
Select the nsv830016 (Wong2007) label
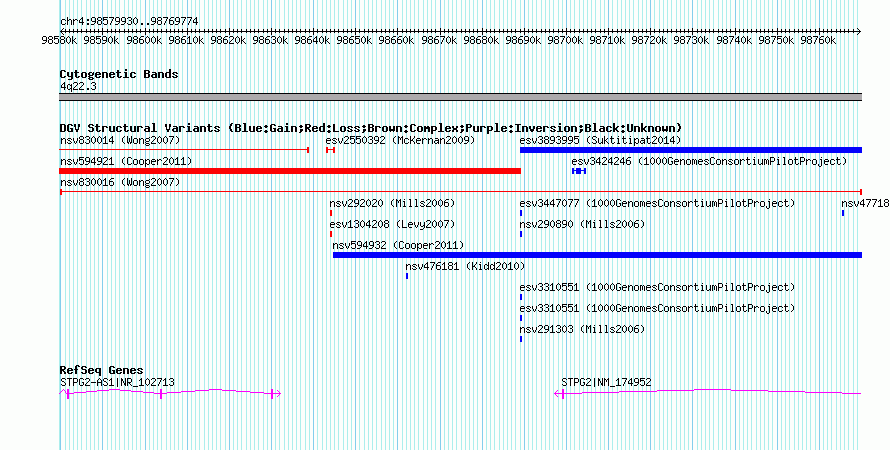(120, 183)
